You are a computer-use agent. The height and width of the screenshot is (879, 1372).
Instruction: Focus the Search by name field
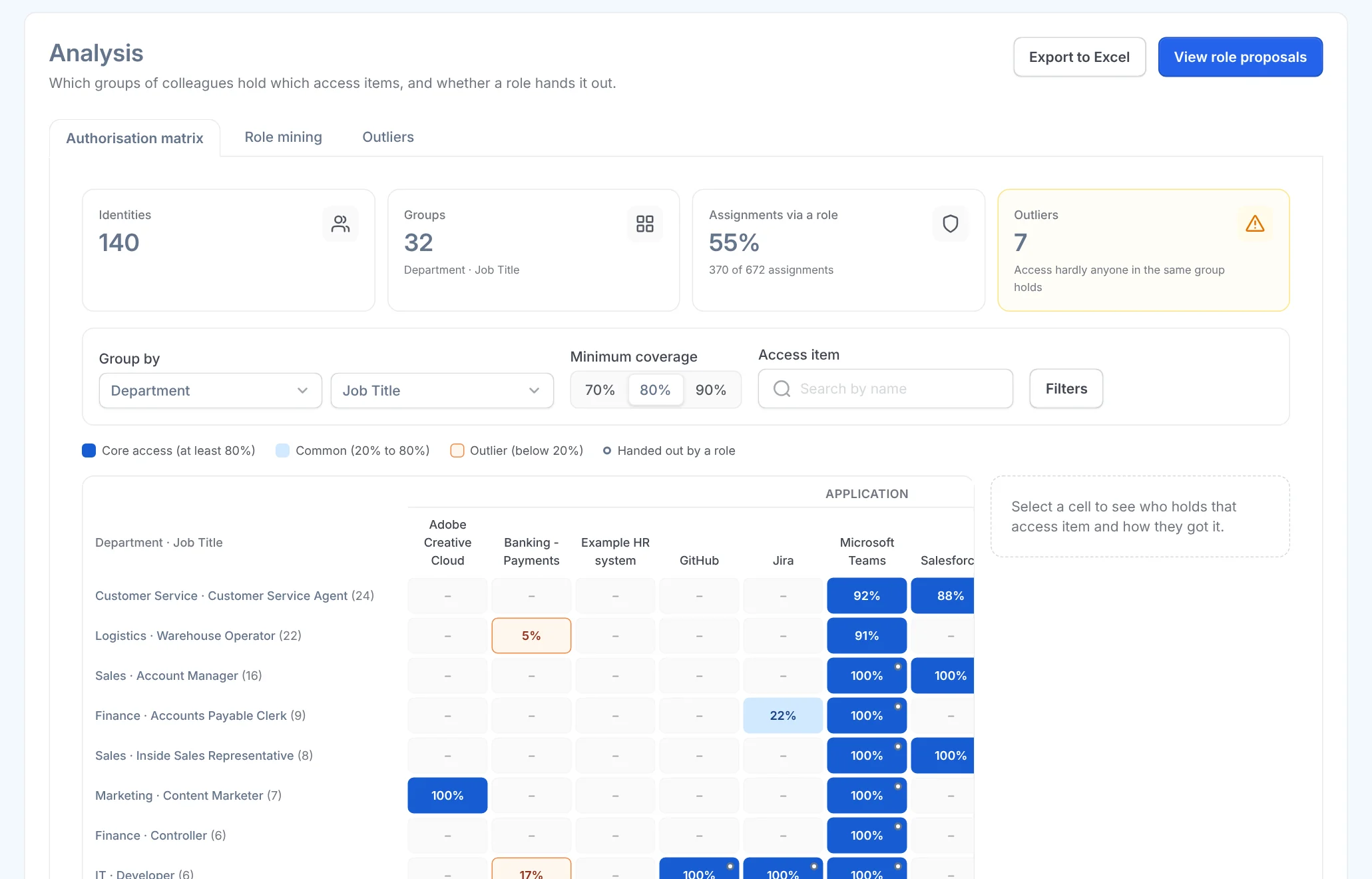(885, 389)
